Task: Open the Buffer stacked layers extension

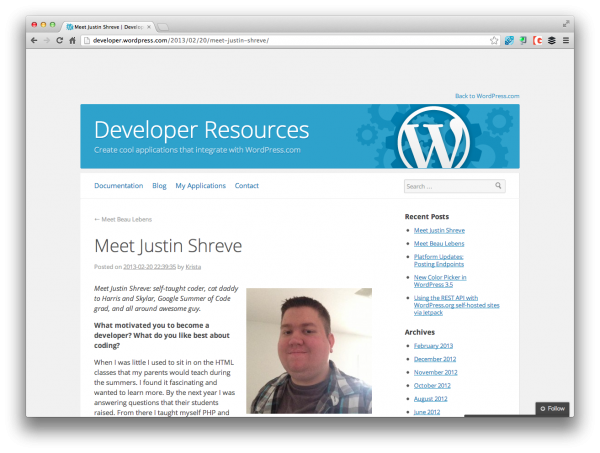Action: click(x=551, y=40)
